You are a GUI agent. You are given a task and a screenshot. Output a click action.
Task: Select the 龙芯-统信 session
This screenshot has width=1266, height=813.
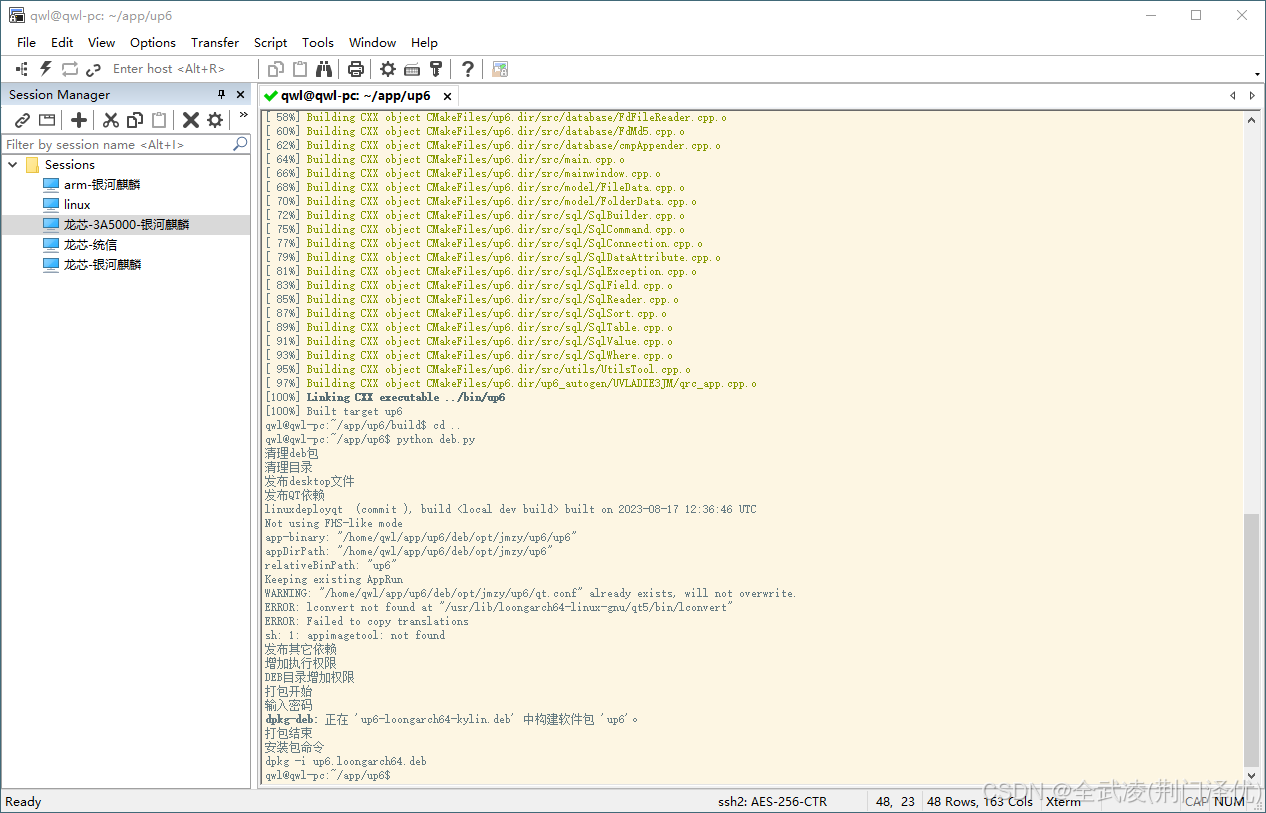[x=90, y=245]
